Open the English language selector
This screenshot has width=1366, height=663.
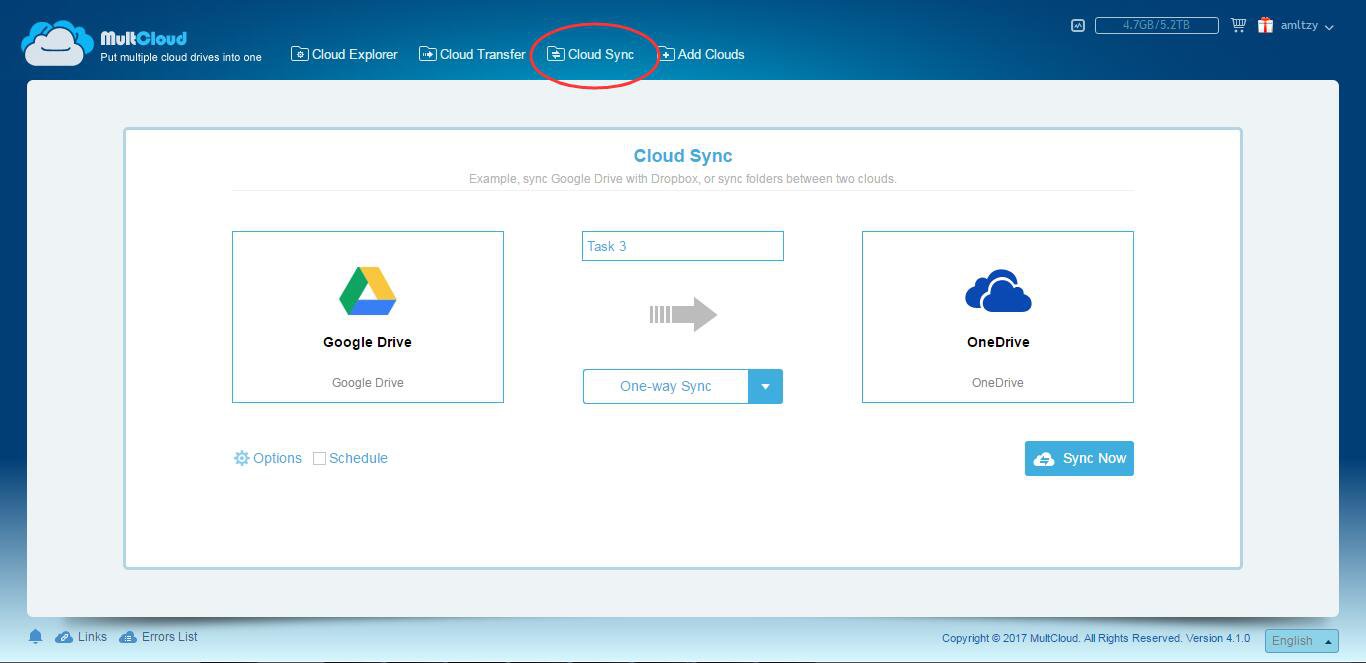click(x=1300, y=641)
